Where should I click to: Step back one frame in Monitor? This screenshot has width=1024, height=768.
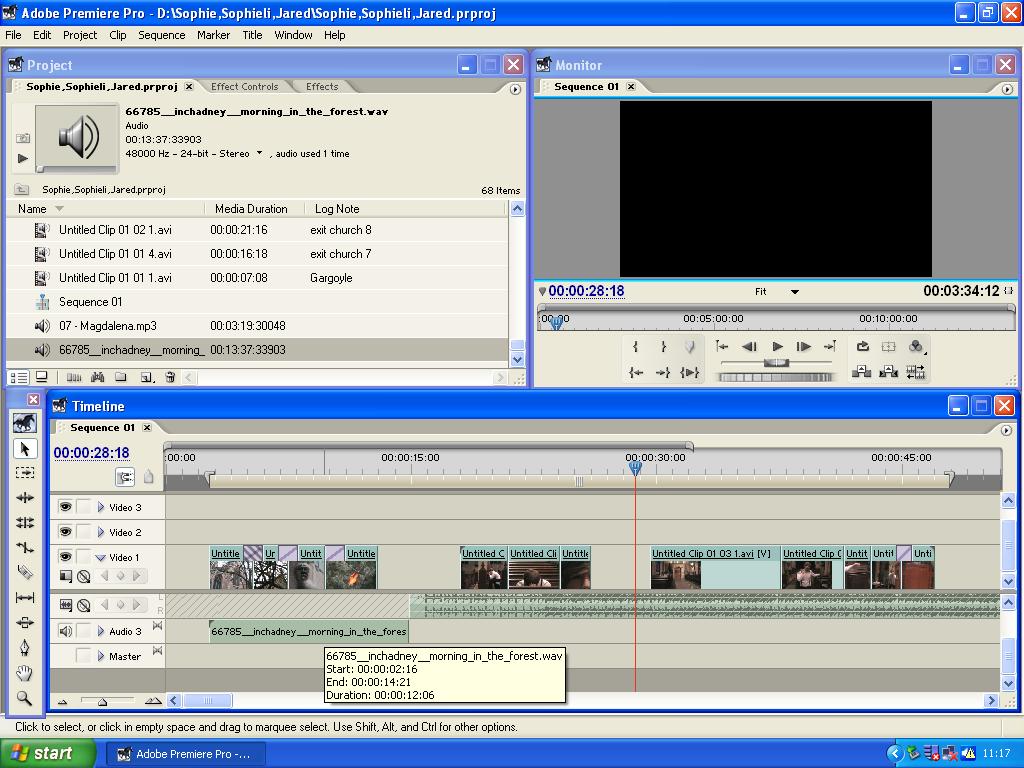tap(750, 347)
